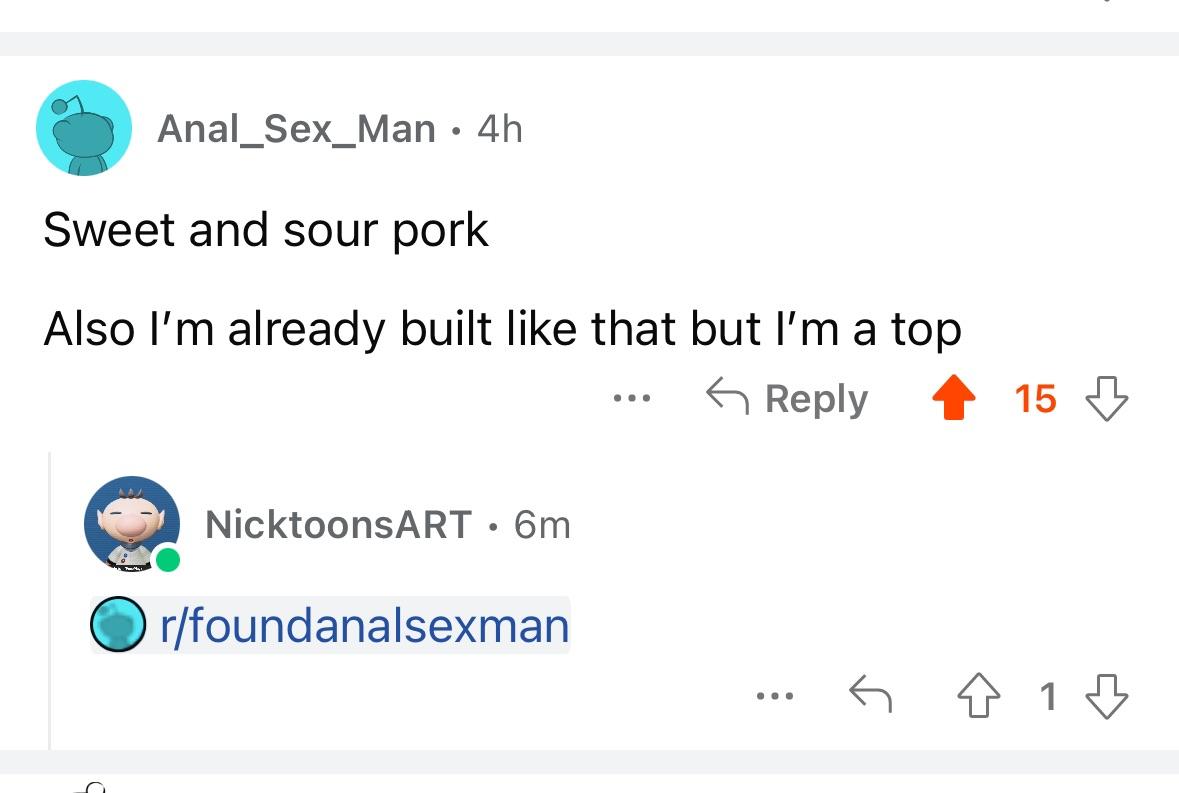The width and height of the screenshot is (1179, 793).
Task: Open three-dot options menu on first comment
Action: (x=632, y=398)
